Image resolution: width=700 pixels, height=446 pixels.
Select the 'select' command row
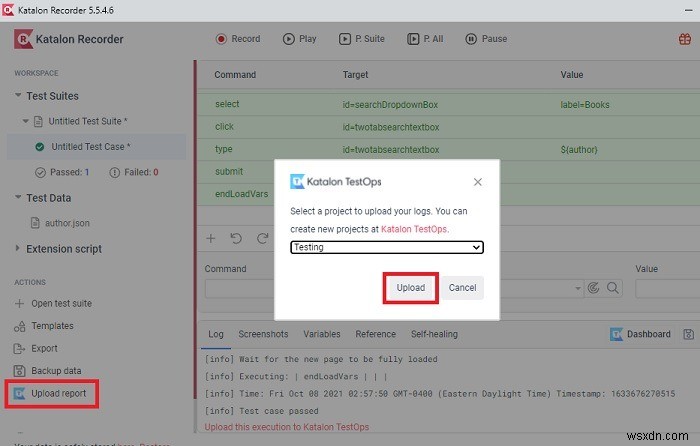tap(448, 104)
